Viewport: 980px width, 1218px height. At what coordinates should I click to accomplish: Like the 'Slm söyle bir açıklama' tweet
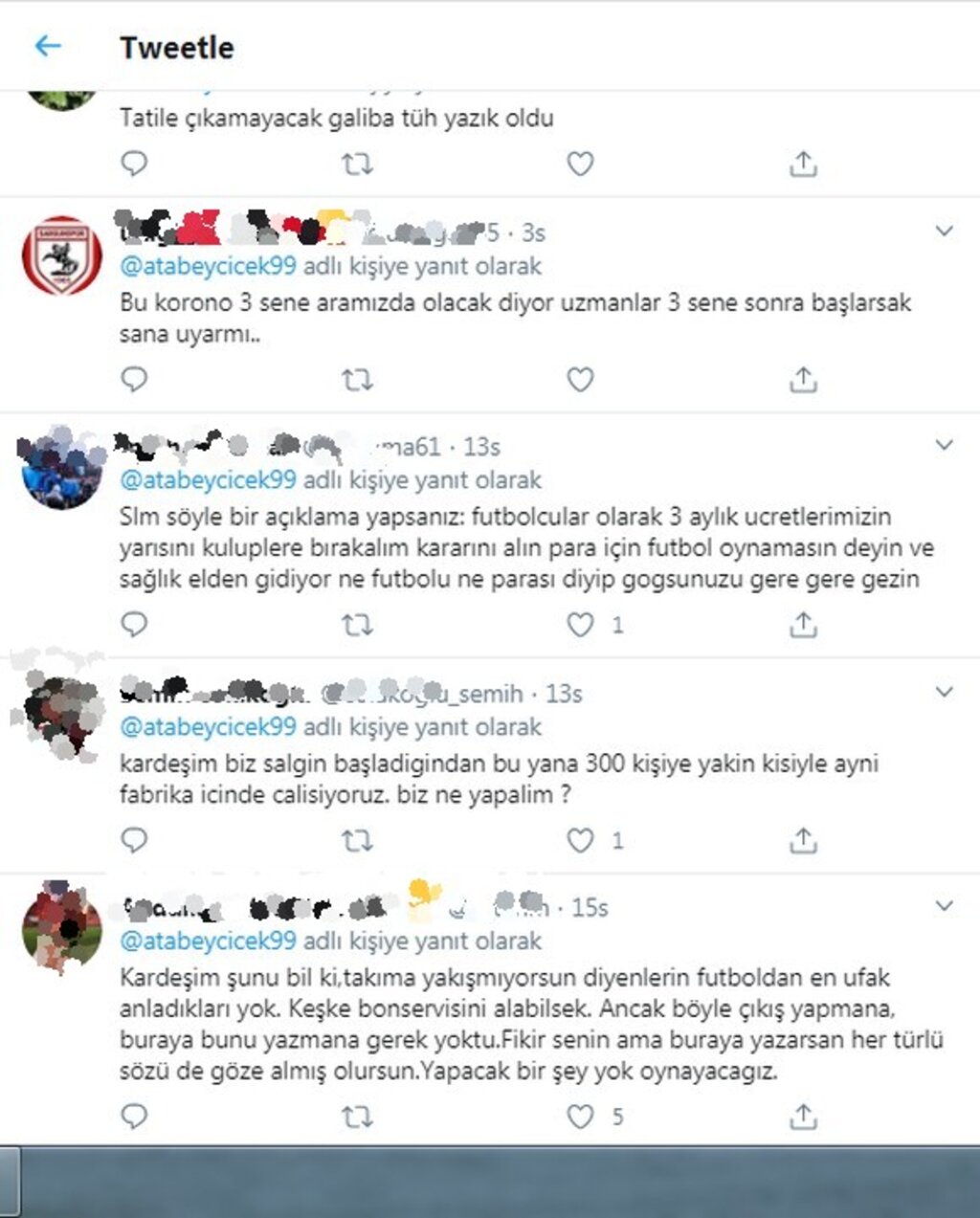click(580, 625)
